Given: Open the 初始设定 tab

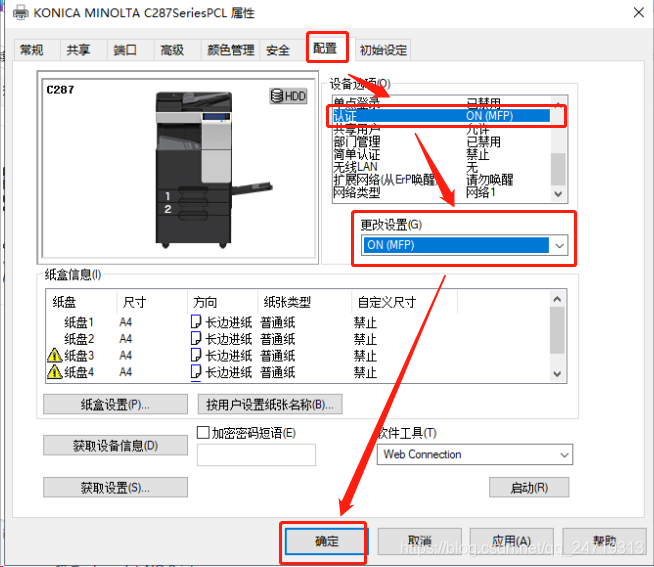Looking at the screenshot, I should point(383,50).
